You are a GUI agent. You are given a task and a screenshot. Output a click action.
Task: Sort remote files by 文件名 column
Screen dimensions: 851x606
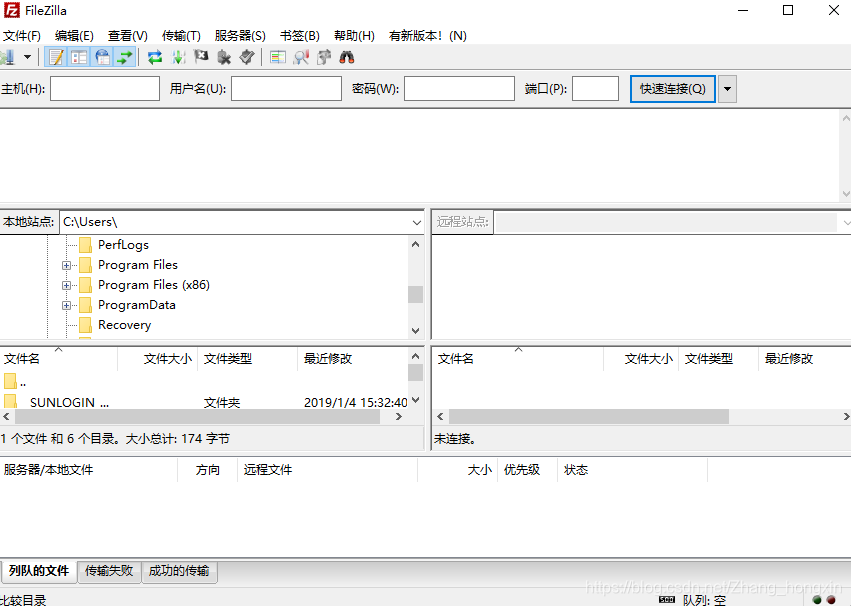pyautogui.click(x=519, y=359)
